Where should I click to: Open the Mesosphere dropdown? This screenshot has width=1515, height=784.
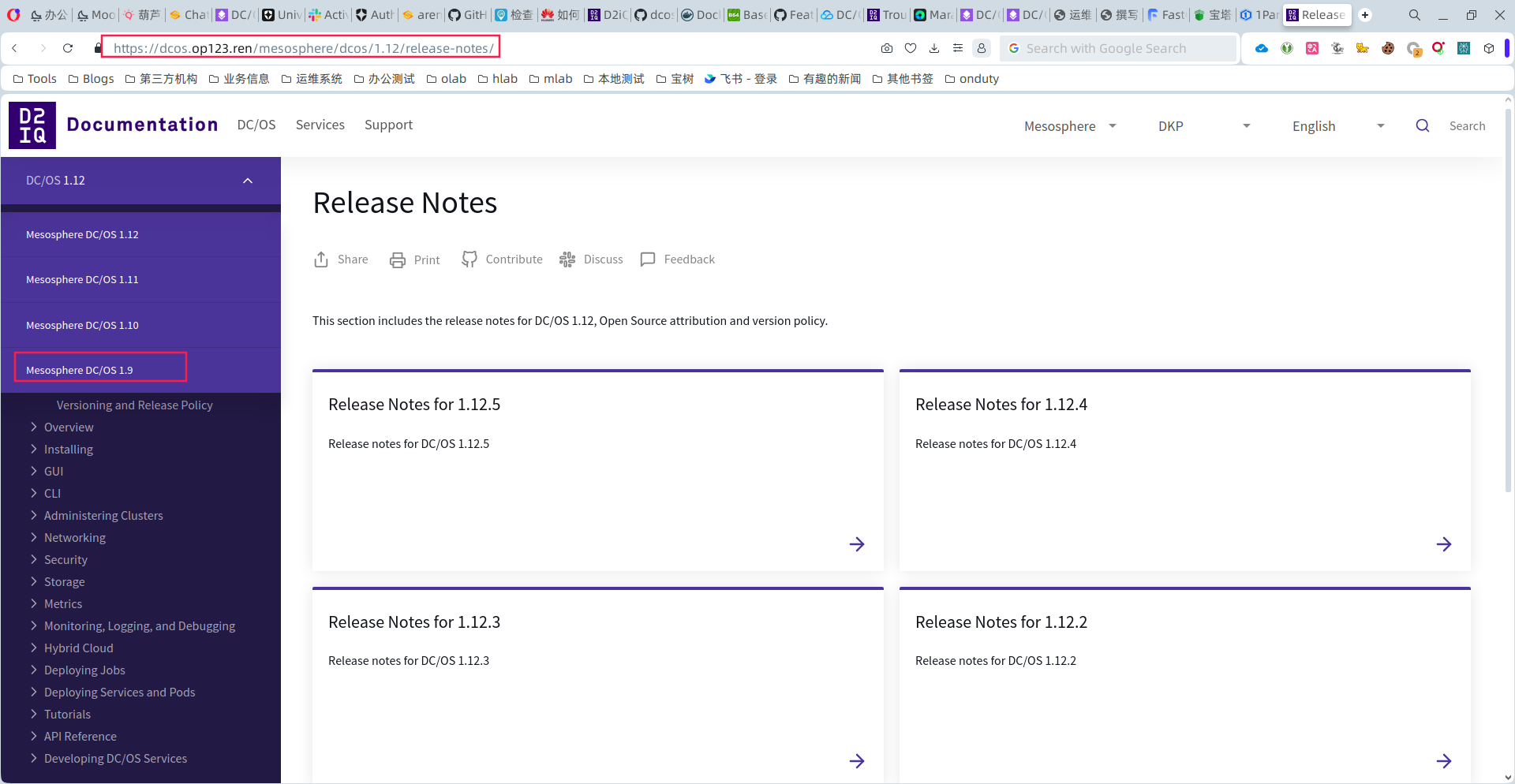coord(1071,126)
